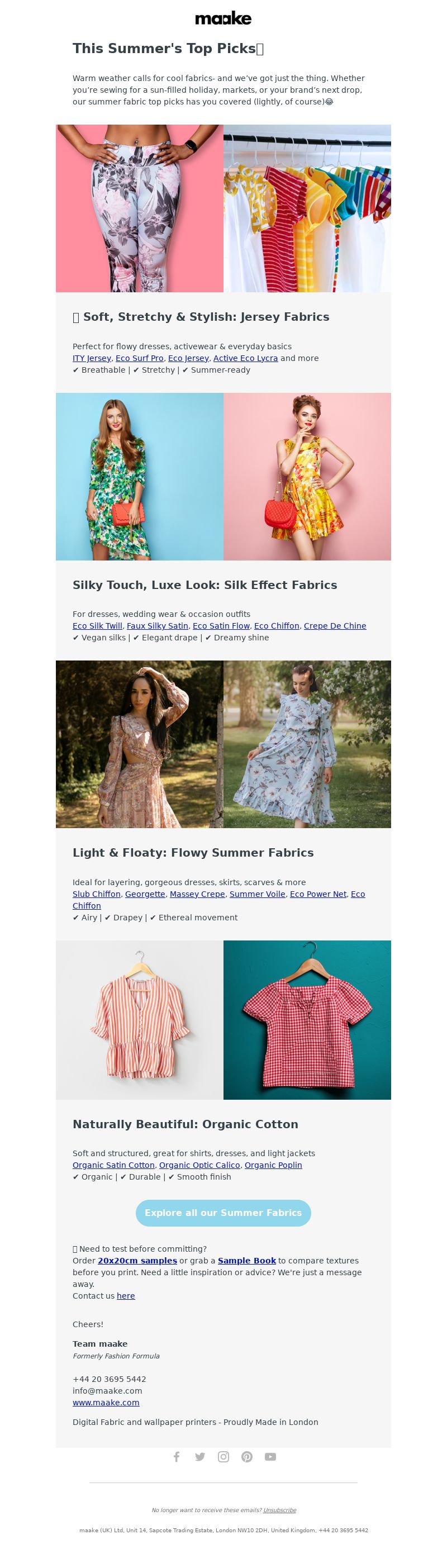
Task: Visit the www.maake.com link
Action: click(x=106, y=1403)
